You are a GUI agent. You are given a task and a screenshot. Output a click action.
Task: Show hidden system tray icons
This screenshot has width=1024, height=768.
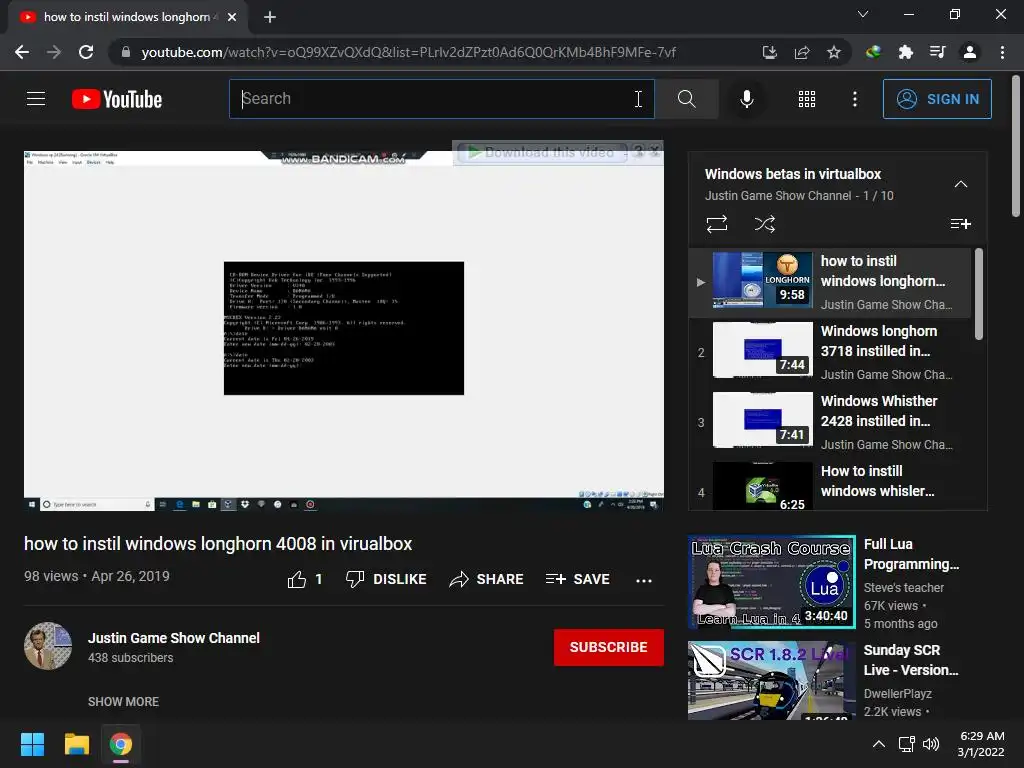click(879, 744)
